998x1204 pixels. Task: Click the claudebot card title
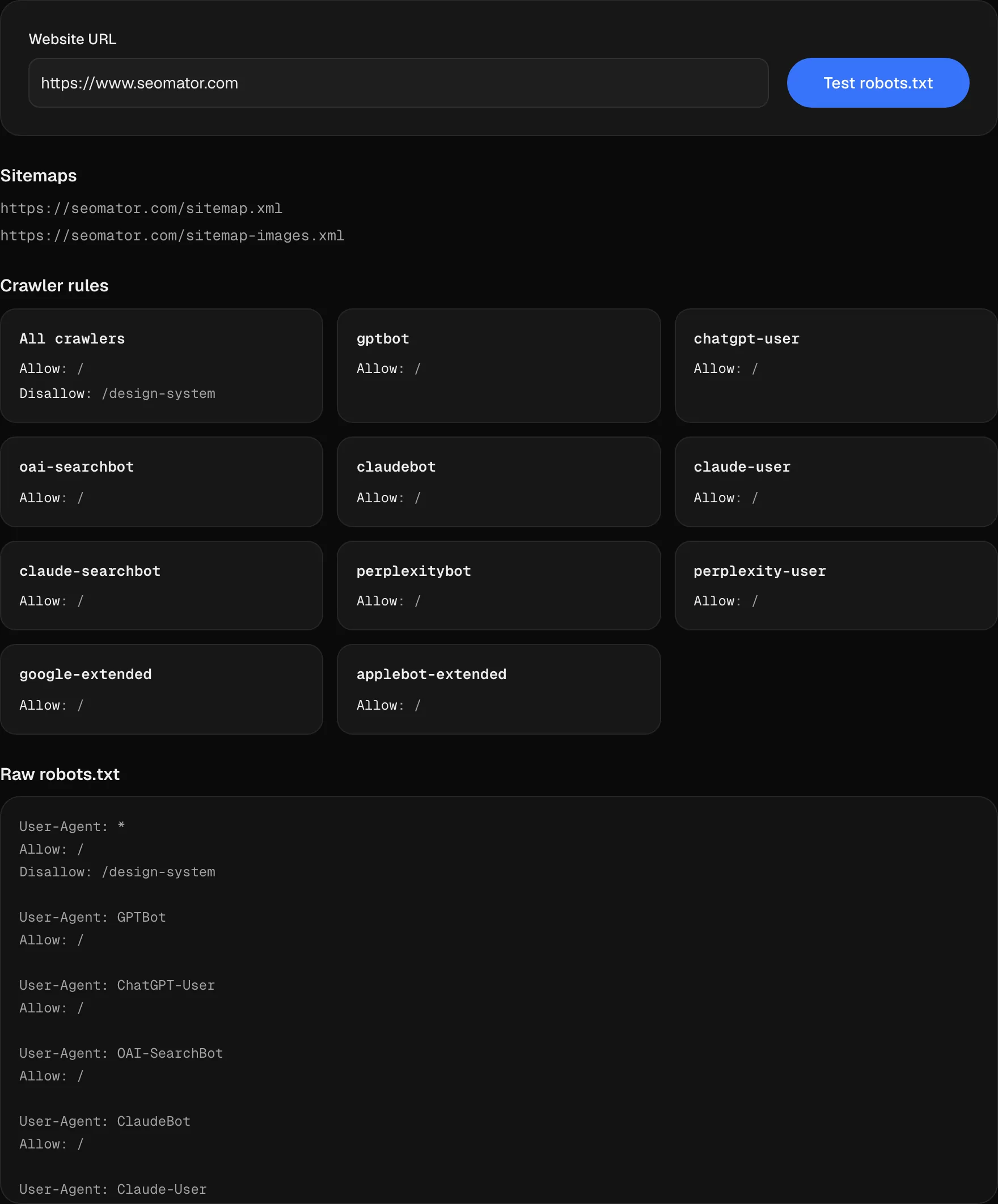coord(396,467)
